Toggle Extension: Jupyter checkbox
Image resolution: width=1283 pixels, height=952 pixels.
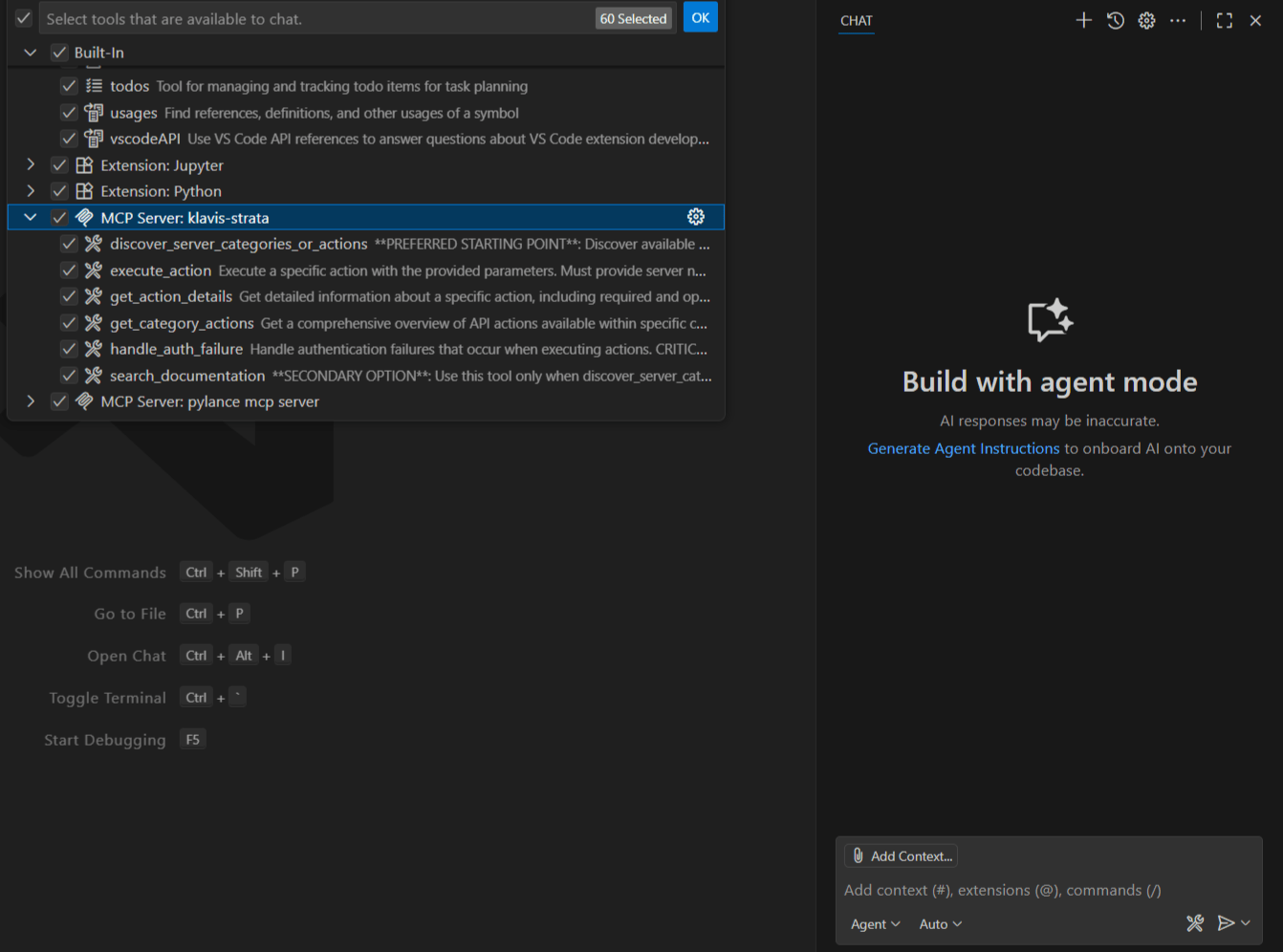(59, 165)
